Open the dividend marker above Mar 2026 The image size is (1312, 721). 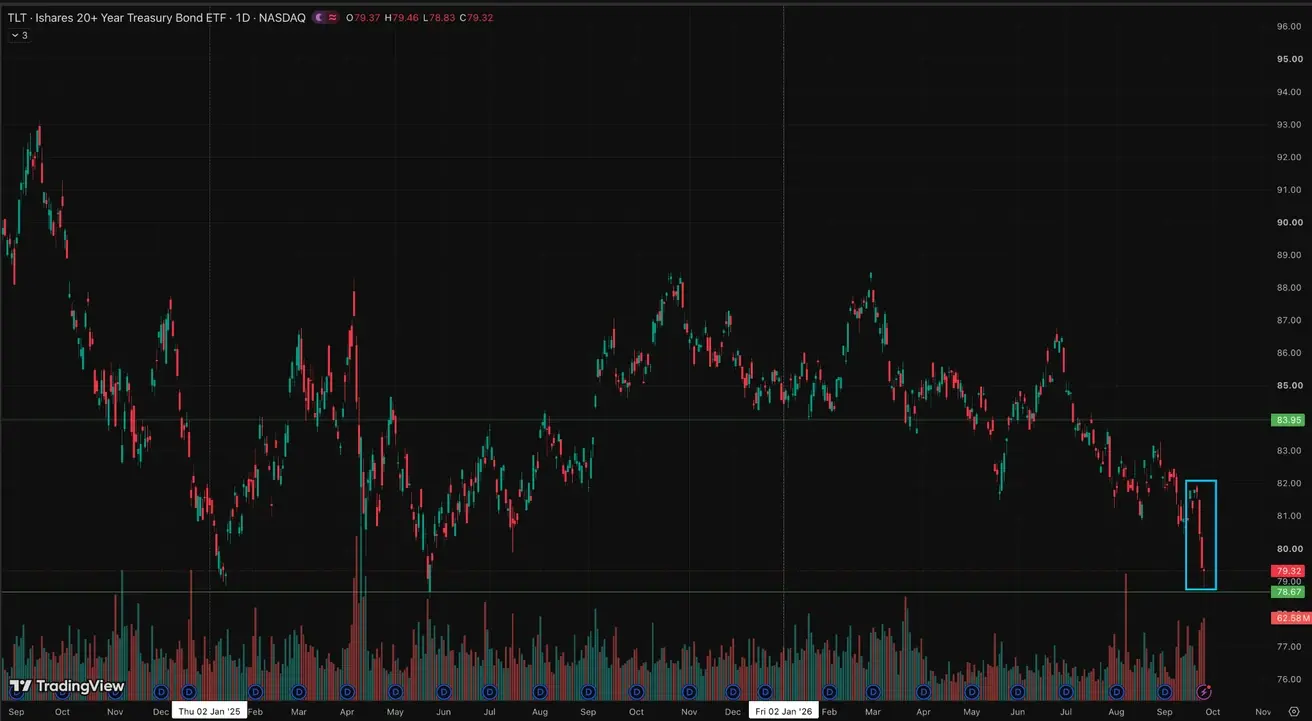873,692
